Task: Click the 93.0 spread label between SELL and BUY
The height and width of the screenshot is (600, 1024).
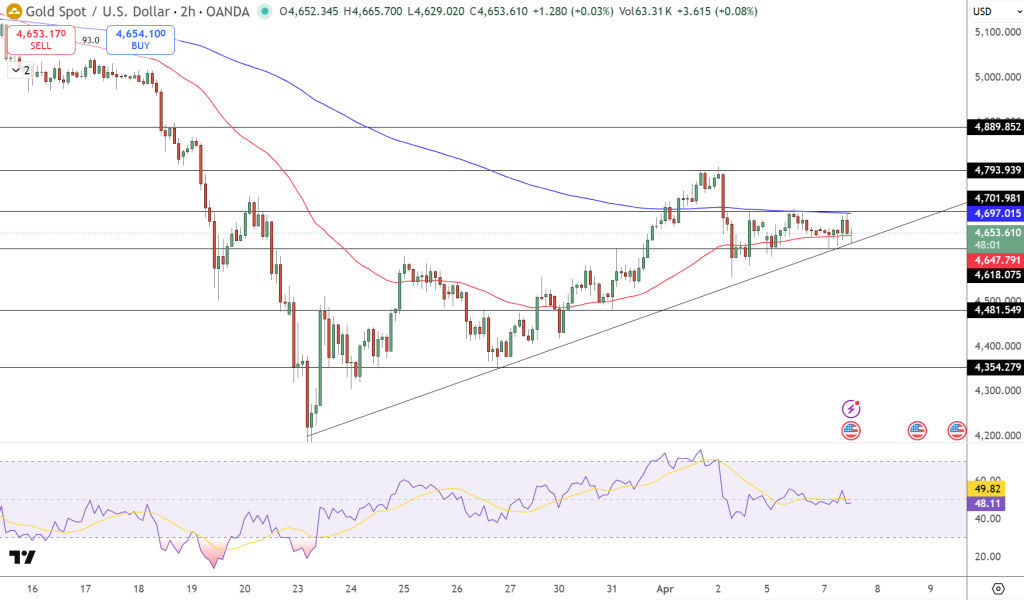Action: (89, 41)
